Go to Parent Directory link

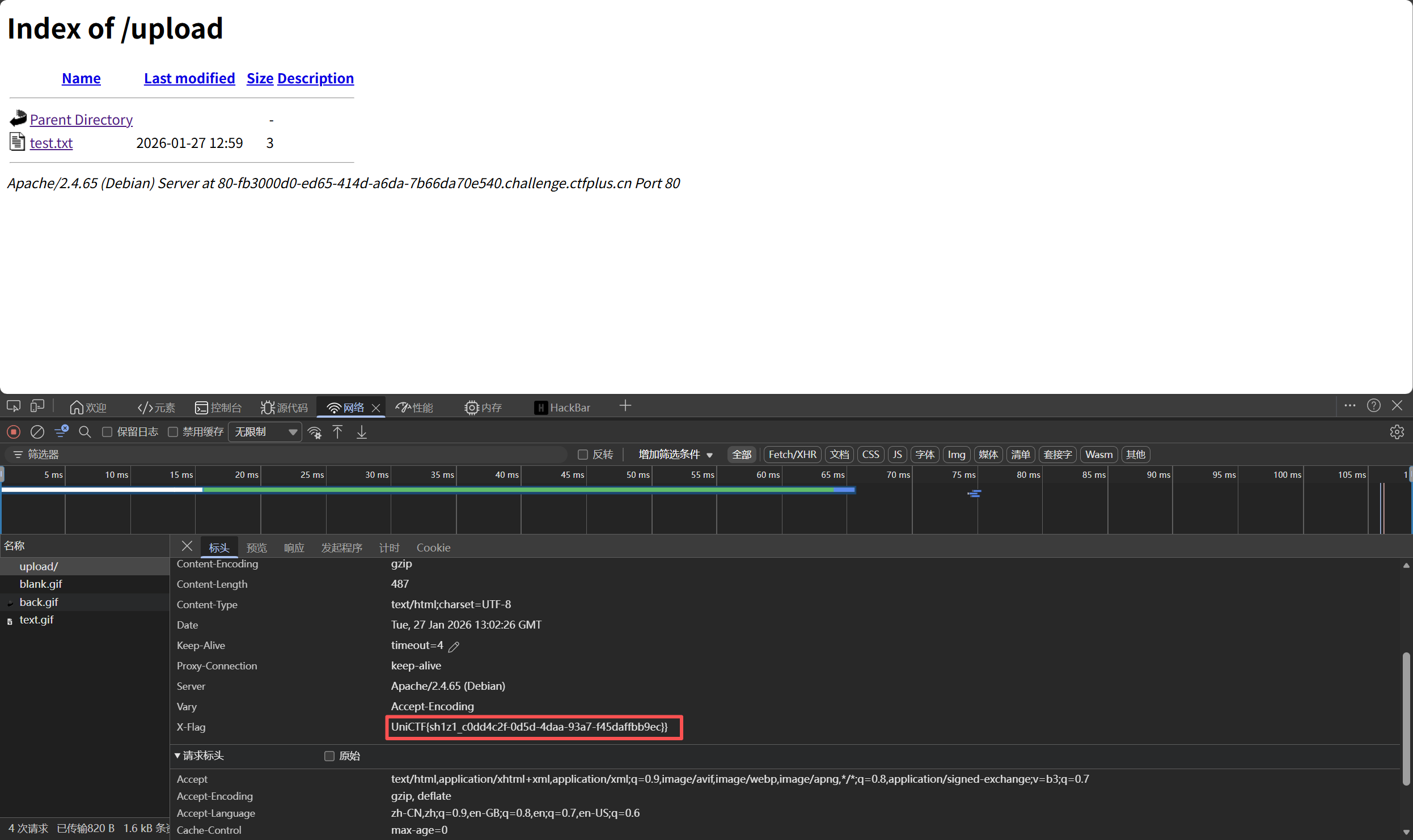point(81,120)
